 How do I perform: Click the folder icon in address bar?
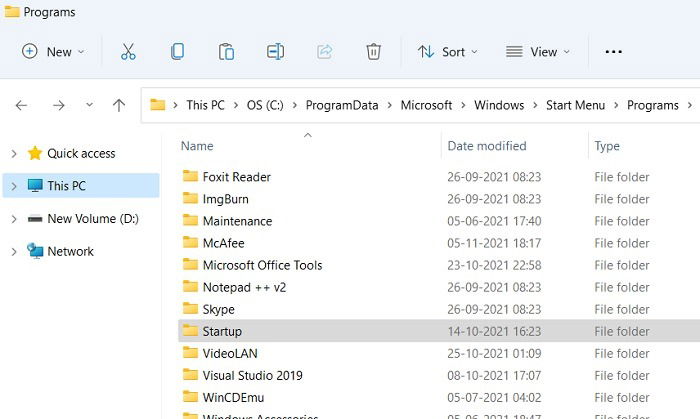(157, 105)
